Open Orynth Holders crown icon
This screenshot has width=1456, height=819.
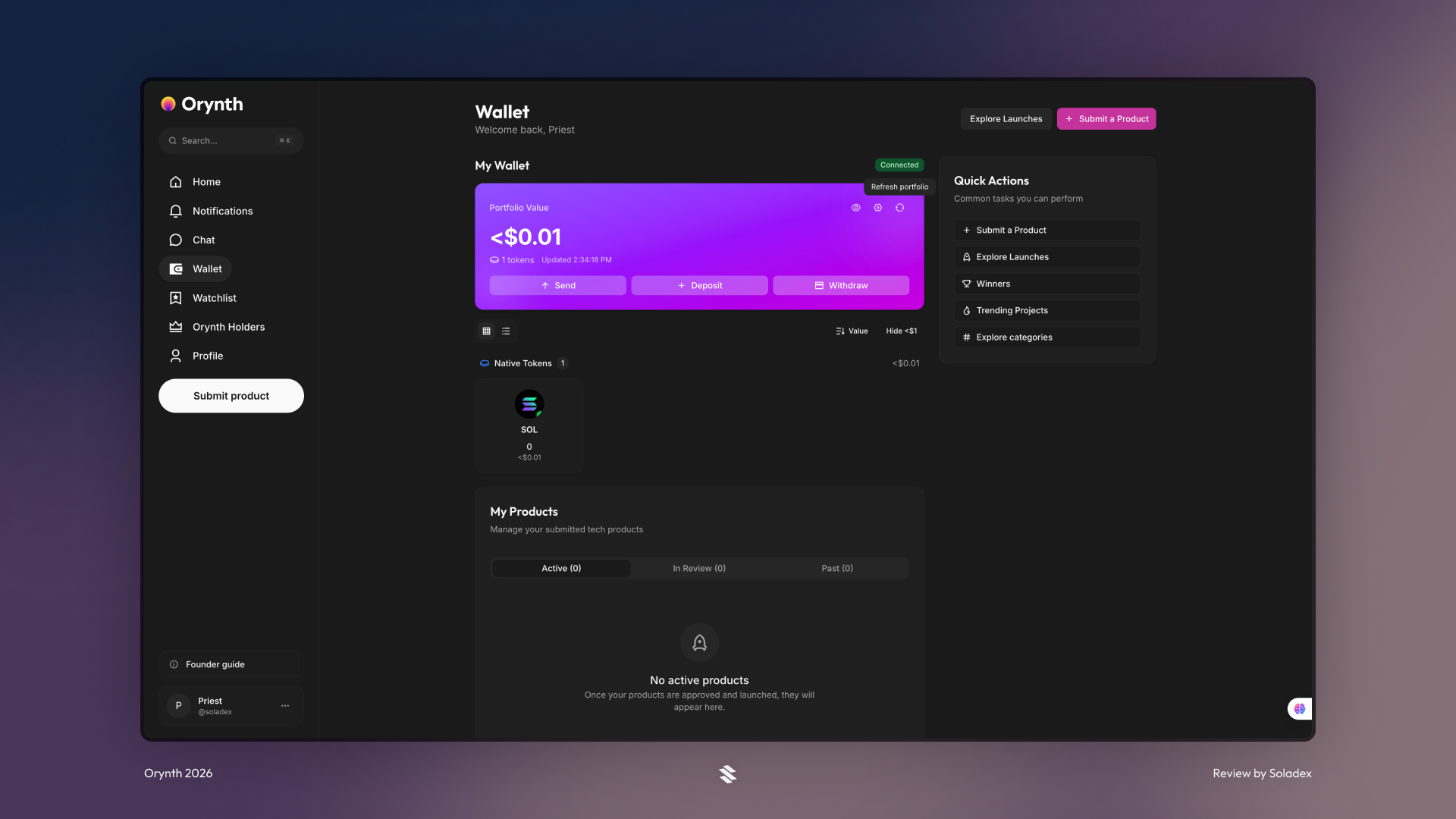pos(176,327)
